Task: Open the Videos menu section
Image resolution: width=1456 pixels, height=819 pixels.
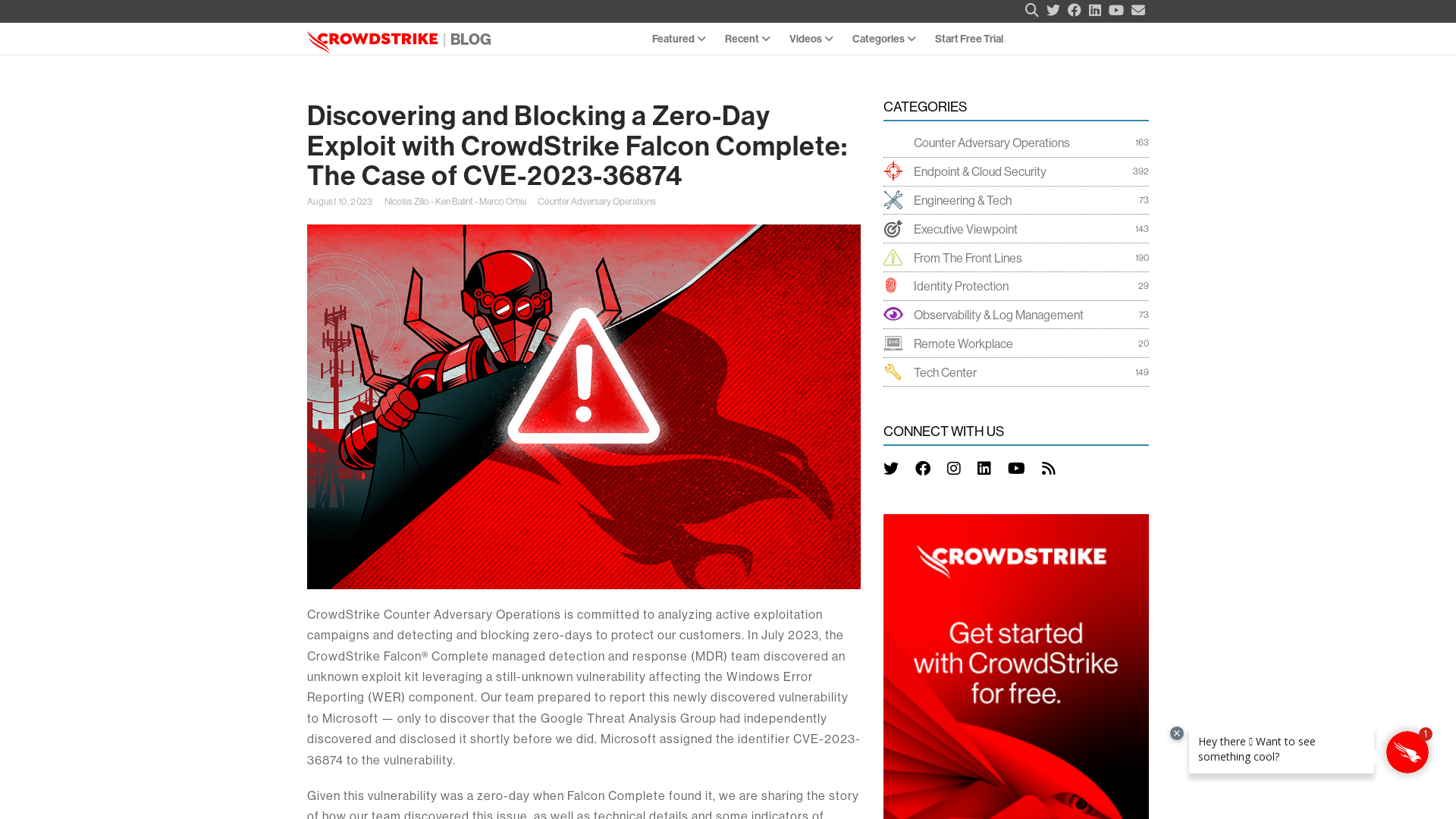Action: click(x=811, y=39)
